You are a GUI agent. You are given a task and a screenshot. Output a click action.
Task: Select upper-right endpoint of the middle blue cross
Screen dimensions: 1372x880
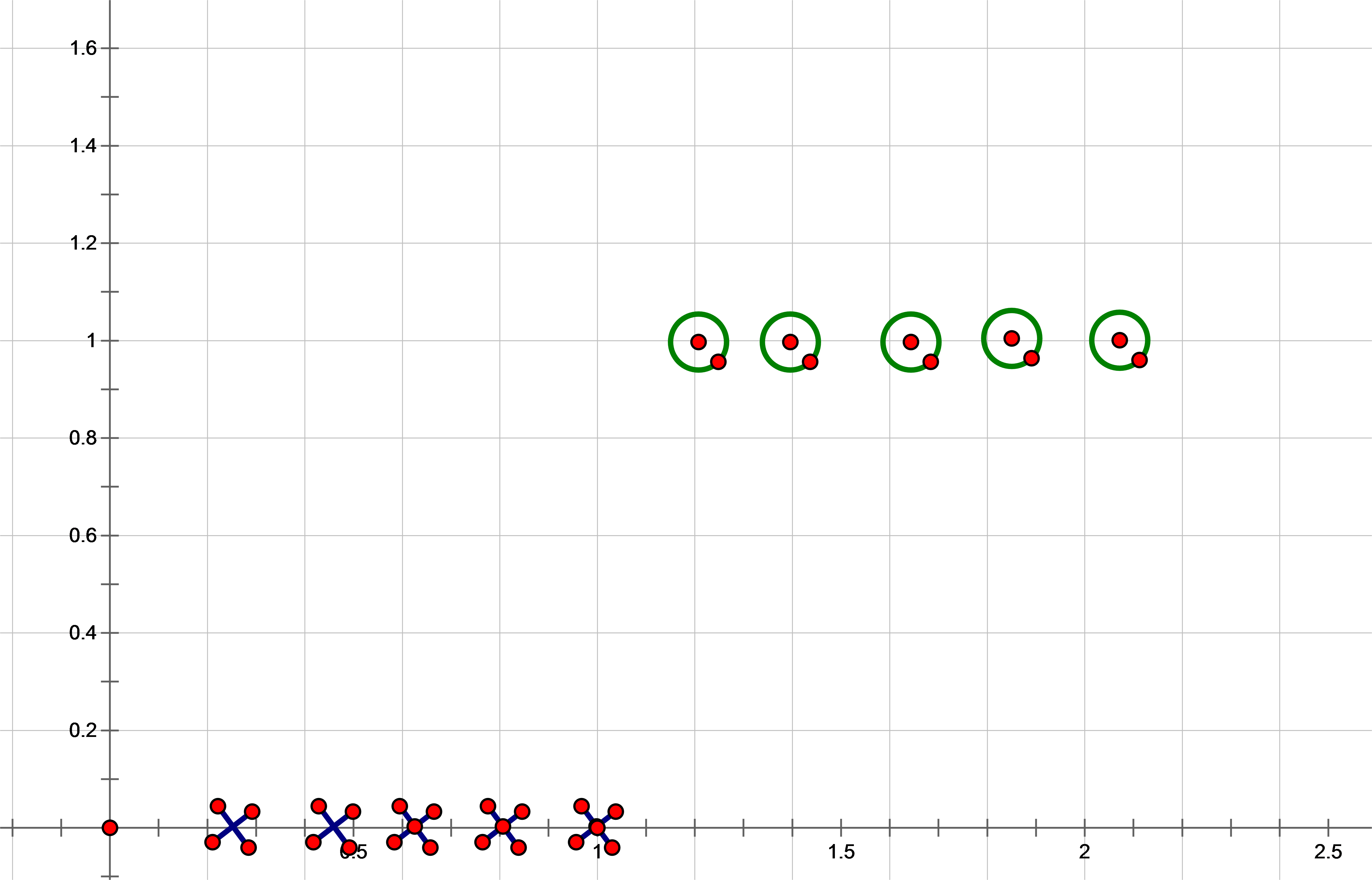434,811
